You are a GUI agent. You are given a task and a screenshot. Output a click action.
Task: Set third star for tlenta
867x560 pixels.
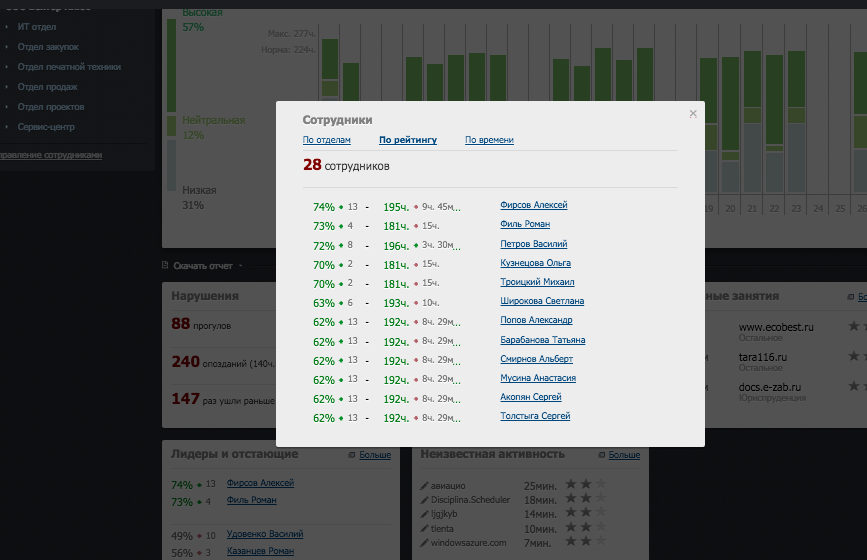tap(600, 527)
